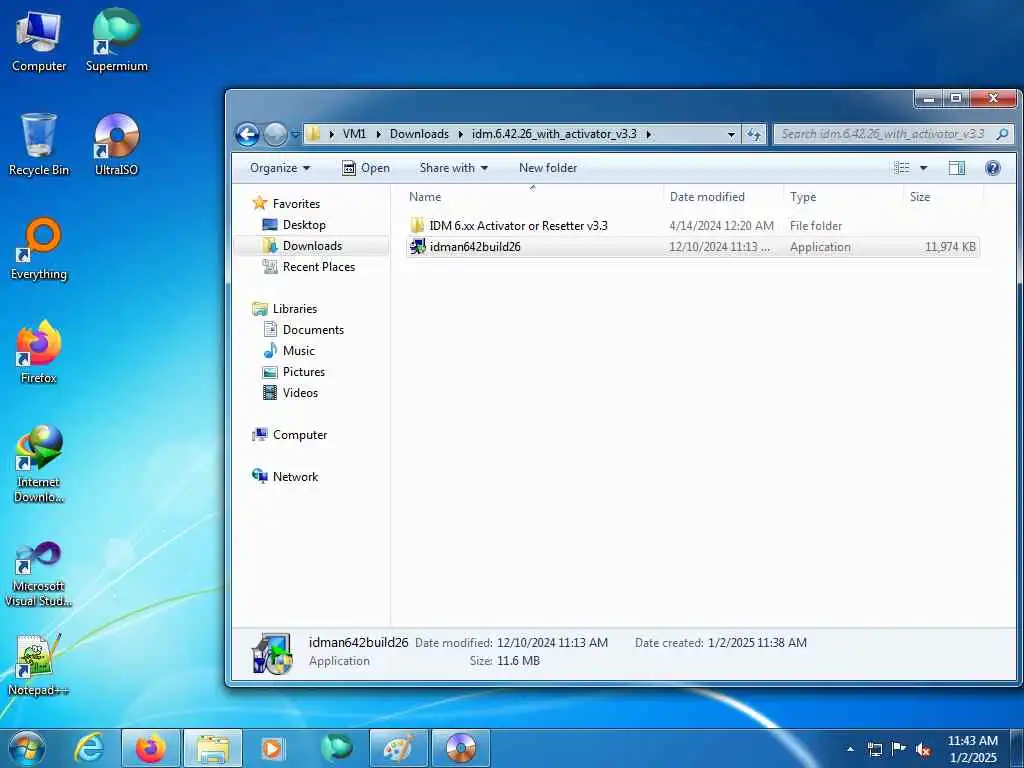Click the muted volume speaker icon

coord(923,749)
